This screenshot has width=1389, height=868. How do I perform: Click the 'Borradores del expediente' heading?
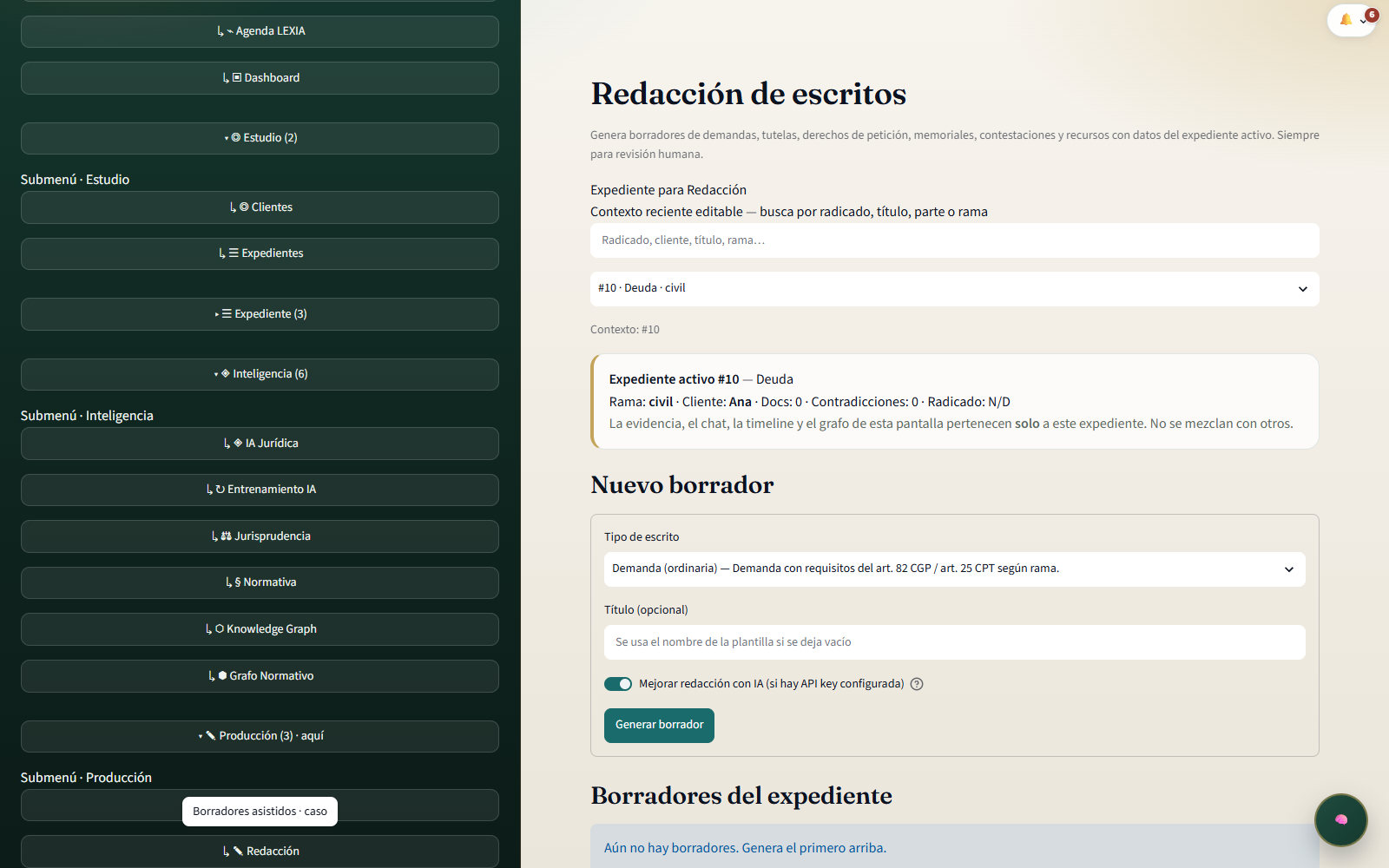click(741, 796)
